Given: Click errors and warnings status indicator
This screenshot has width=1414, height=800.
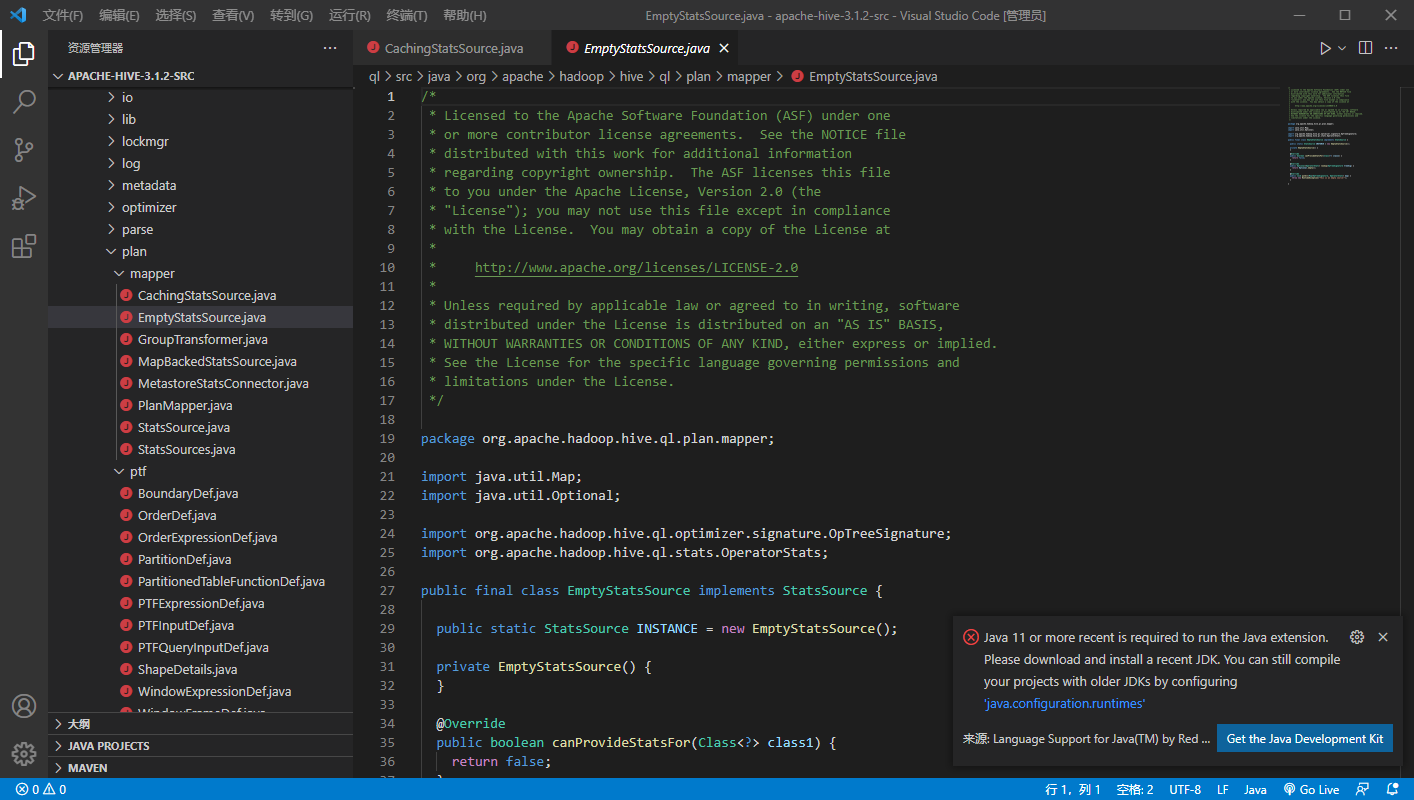Looking at the screenshot, I should [x=41, y=789].
